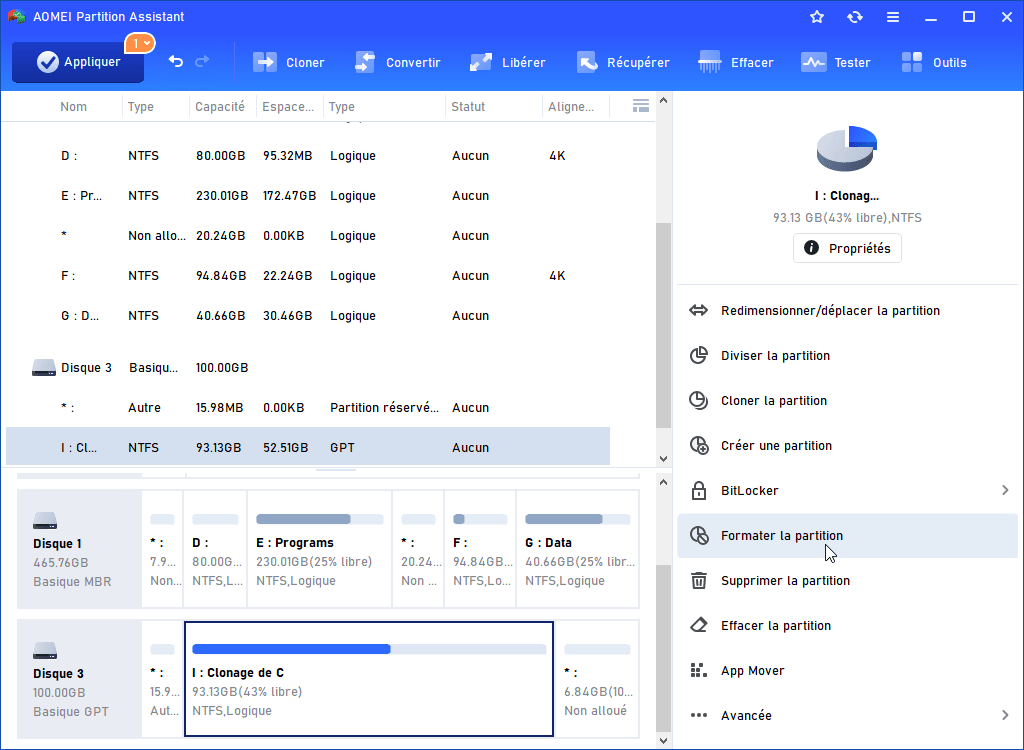Select I : Clonage de C block
The image size is (1024, 750).
coord(369,679)
